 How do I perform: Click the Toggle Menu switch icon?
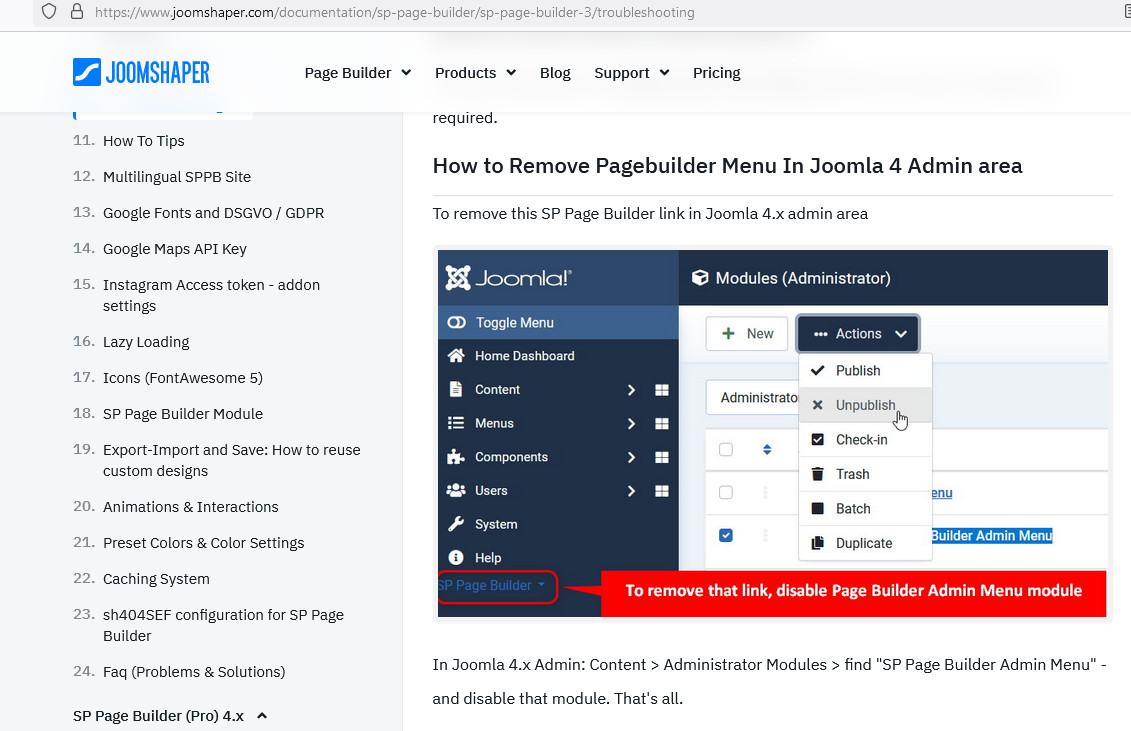pos(456,323)
